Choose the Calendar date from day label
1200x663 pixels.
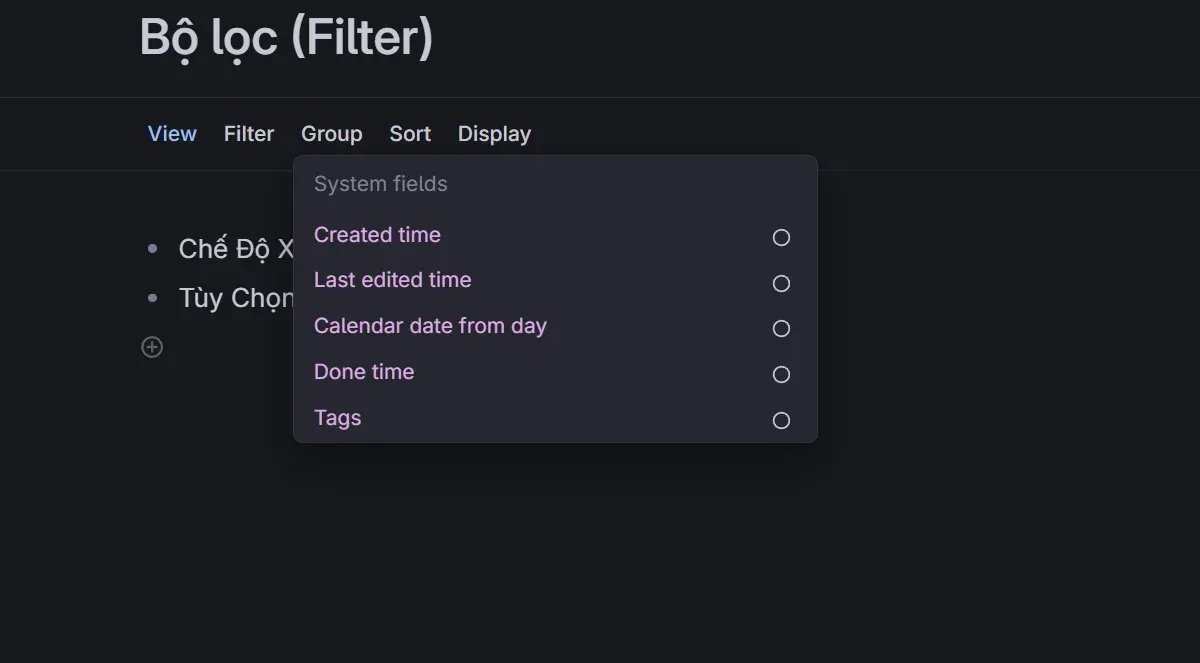[x=430, y=326]
